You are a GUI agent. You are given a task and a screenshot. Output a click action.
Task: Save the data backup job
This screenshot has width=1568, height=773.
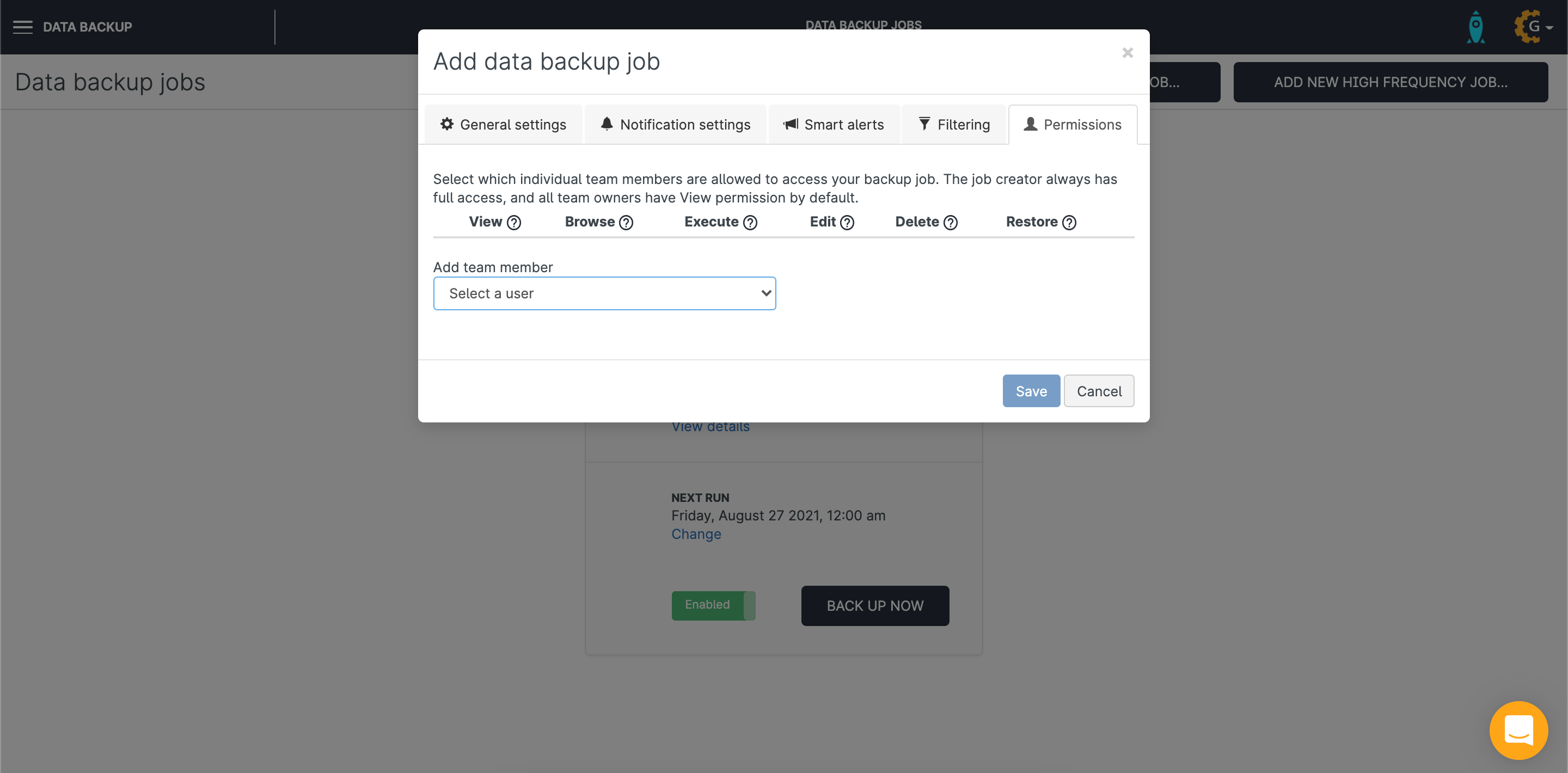1031,391
